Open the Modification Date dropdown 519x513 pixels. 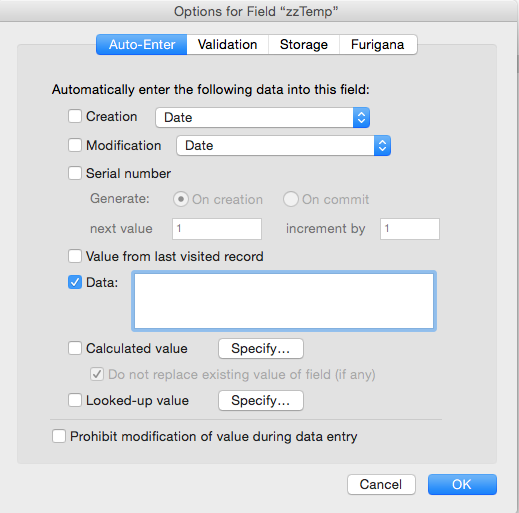click(283, 145)
